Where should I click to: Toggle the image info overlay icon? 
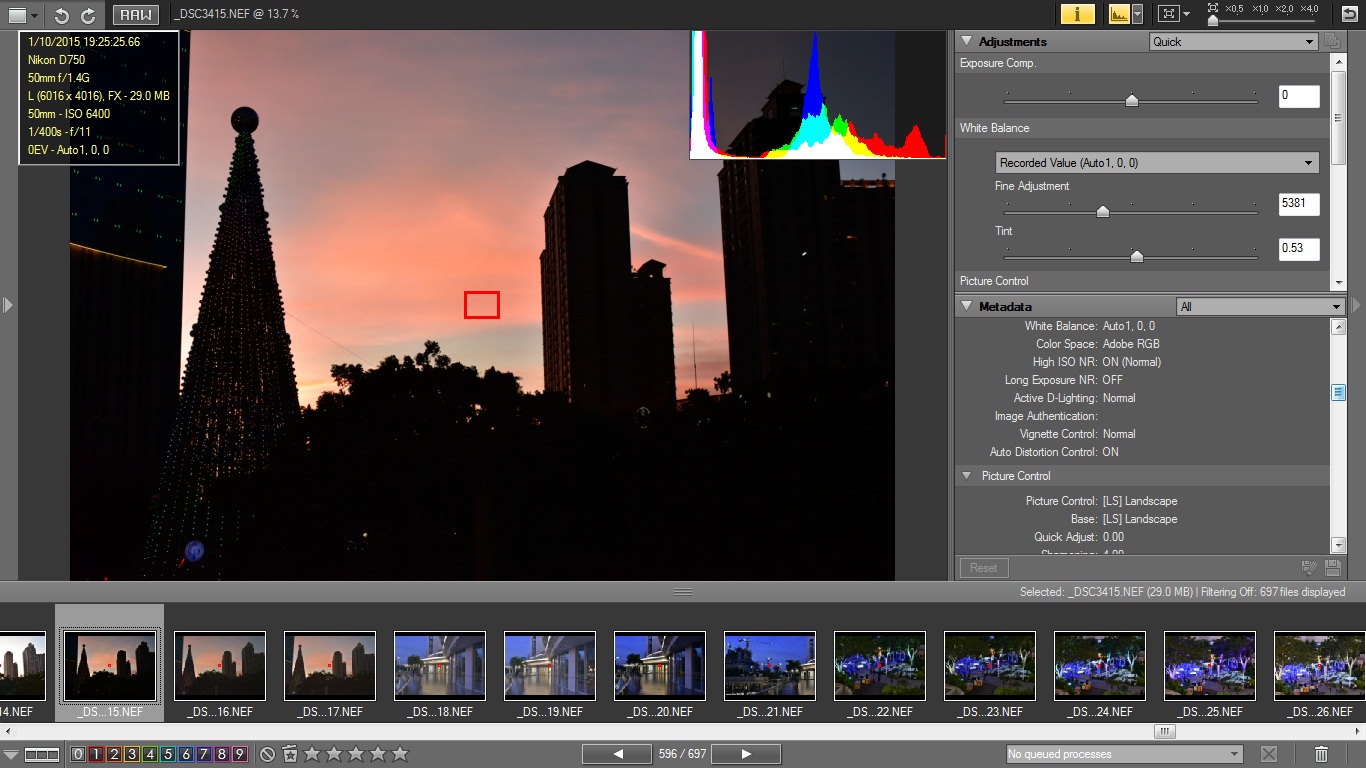1077,14
